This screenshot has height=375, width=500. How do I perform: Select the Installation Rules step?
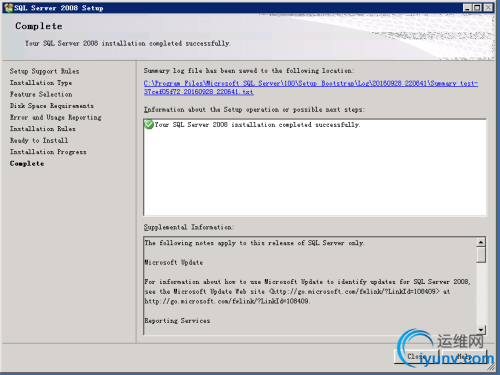pyautogui.click(x=42, y=129)
